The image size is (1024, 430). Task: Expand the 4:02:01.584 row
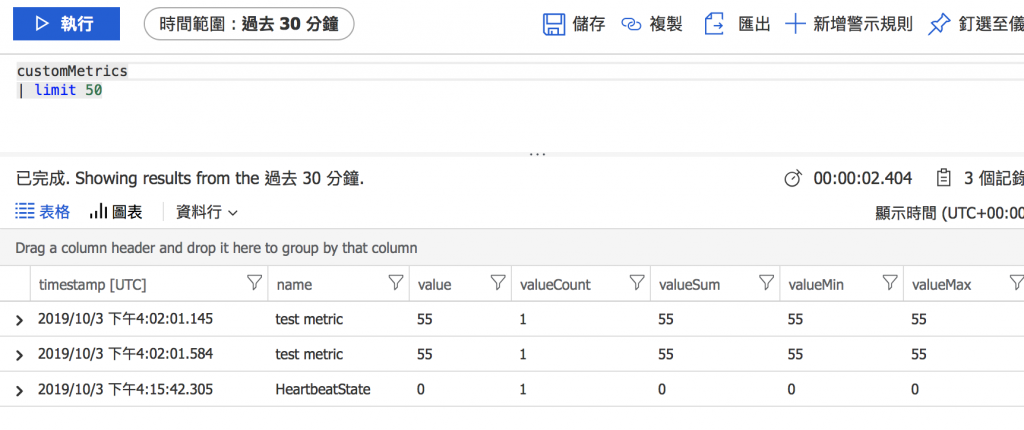pos(19,356)
